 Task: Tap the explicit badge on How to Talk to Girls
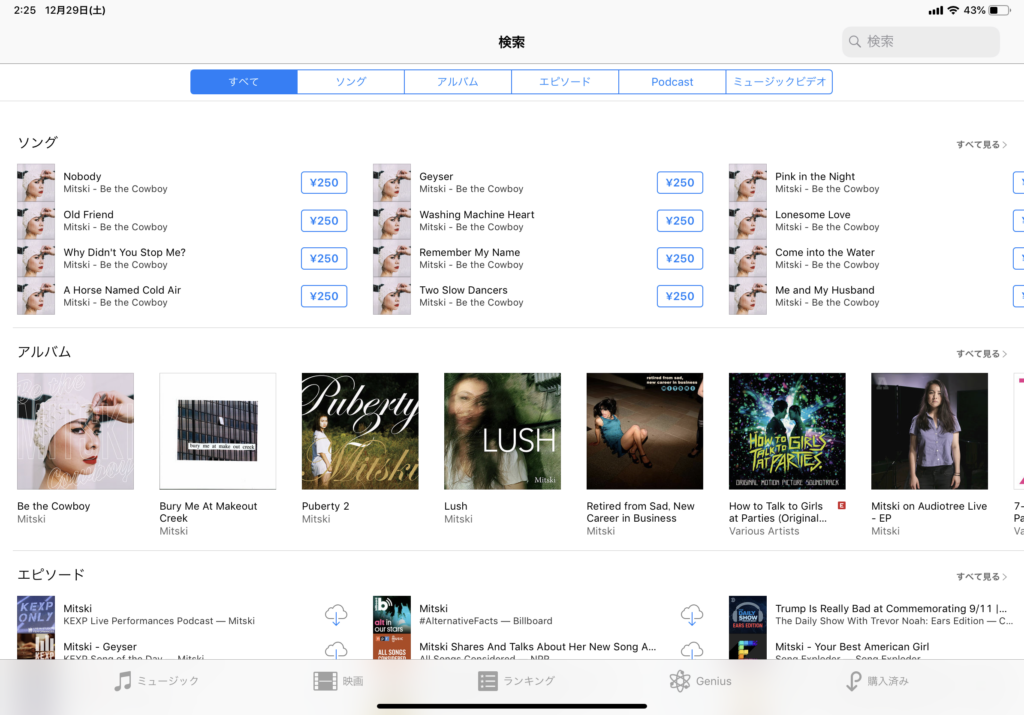842,505
